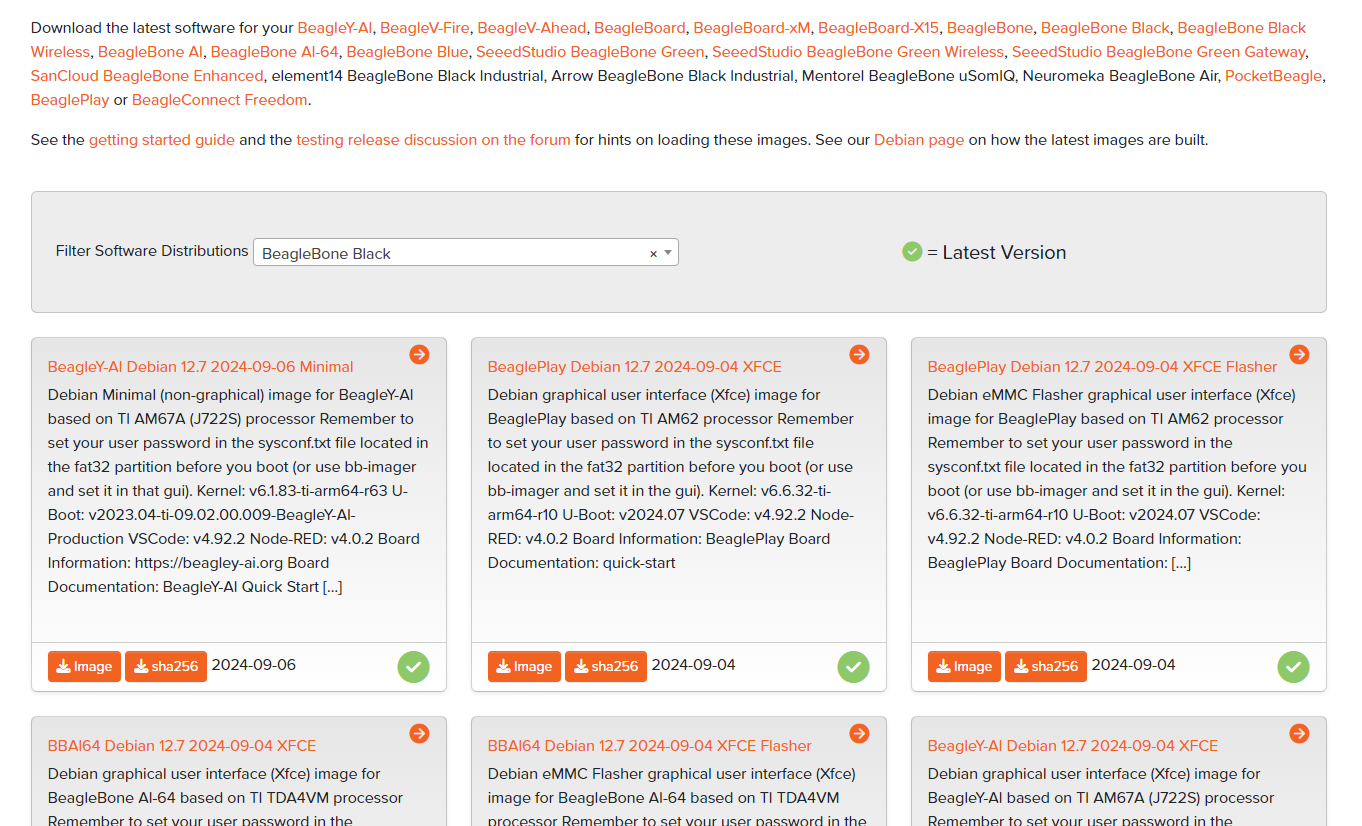This screenshot has width=1362, height=826.
Task: Follow the BeagleY-AI link in the intro paragraph
Action: [334, 28]
